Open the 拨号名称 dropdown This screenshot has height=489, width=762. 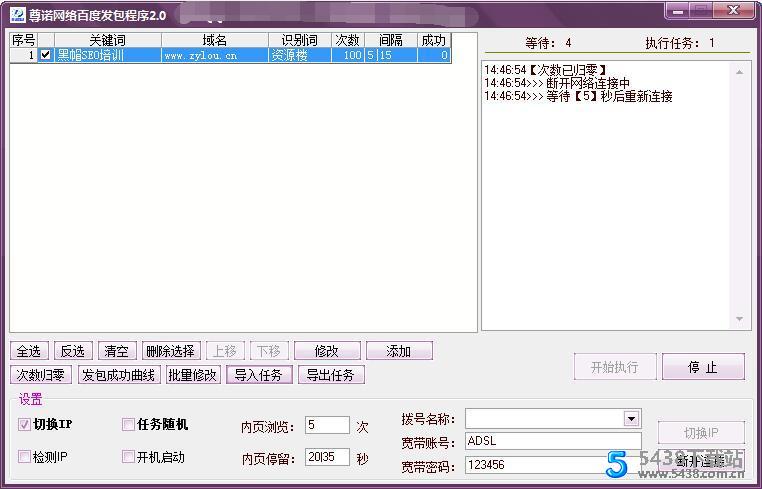[631, 419]
